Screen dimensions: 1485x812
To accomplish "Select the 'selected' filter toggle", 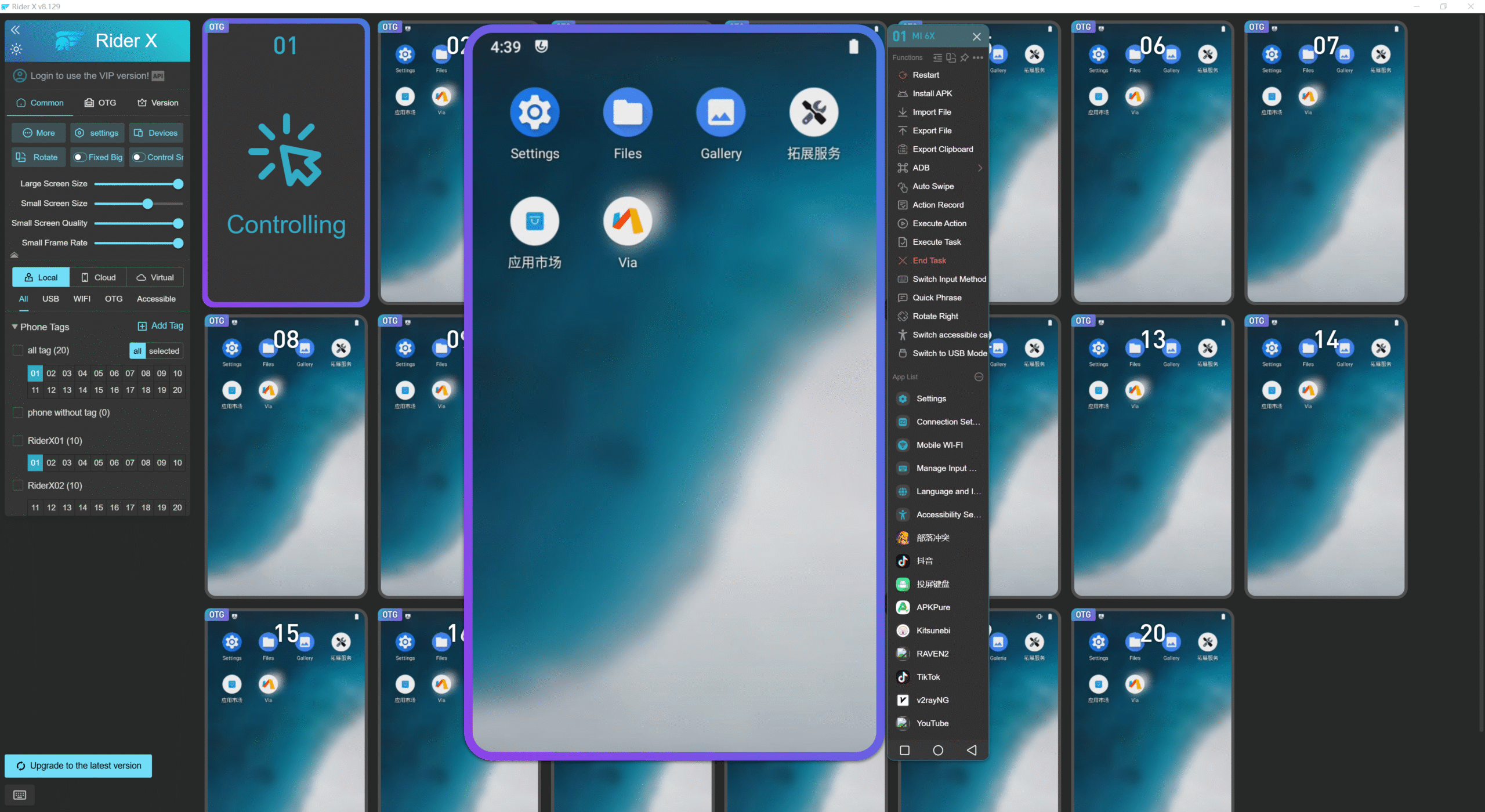I will point(164,351).
